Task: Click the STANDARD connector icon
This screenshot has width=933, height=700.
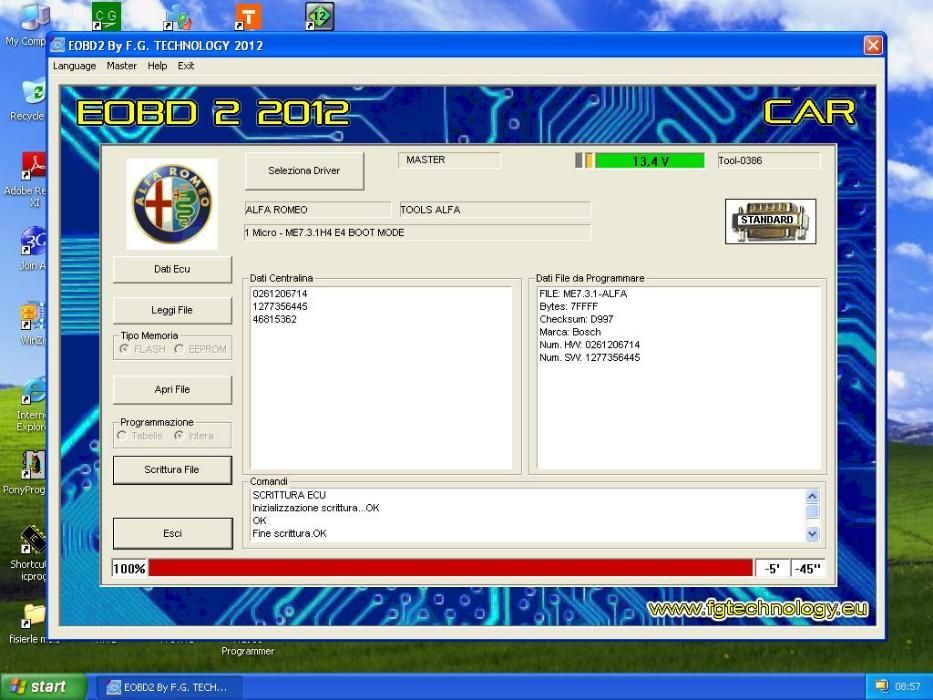Action: point(770,221)
